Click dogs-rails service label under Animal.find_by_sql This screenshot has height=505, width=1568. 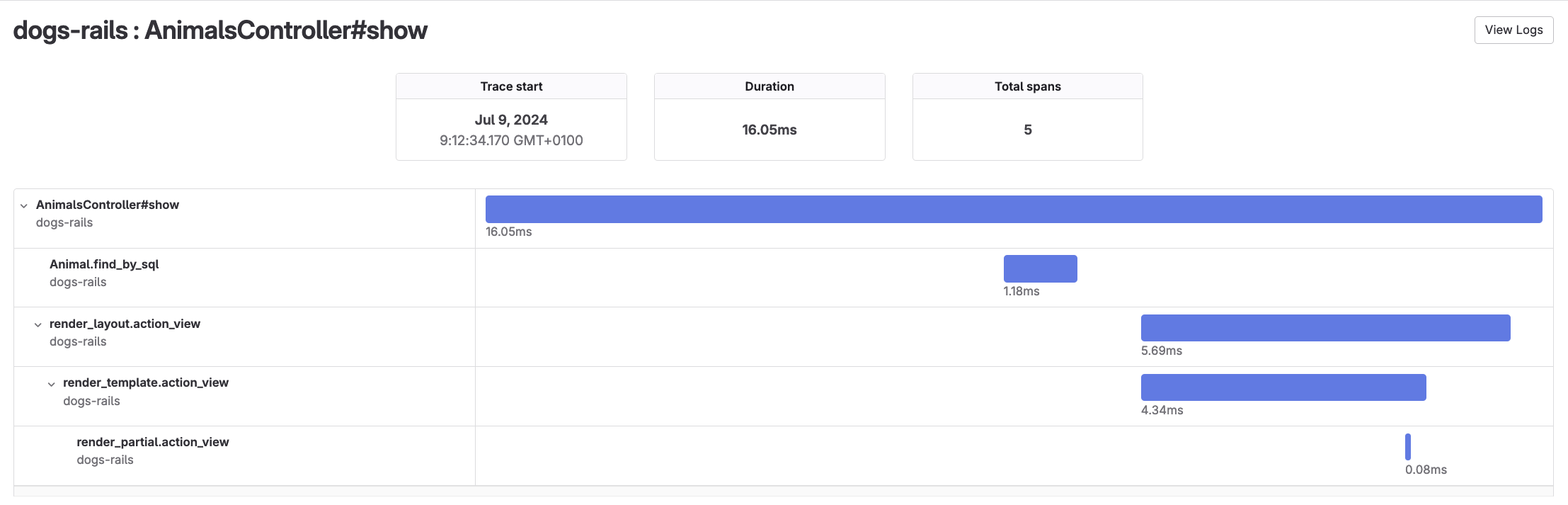tap(78, 282)
